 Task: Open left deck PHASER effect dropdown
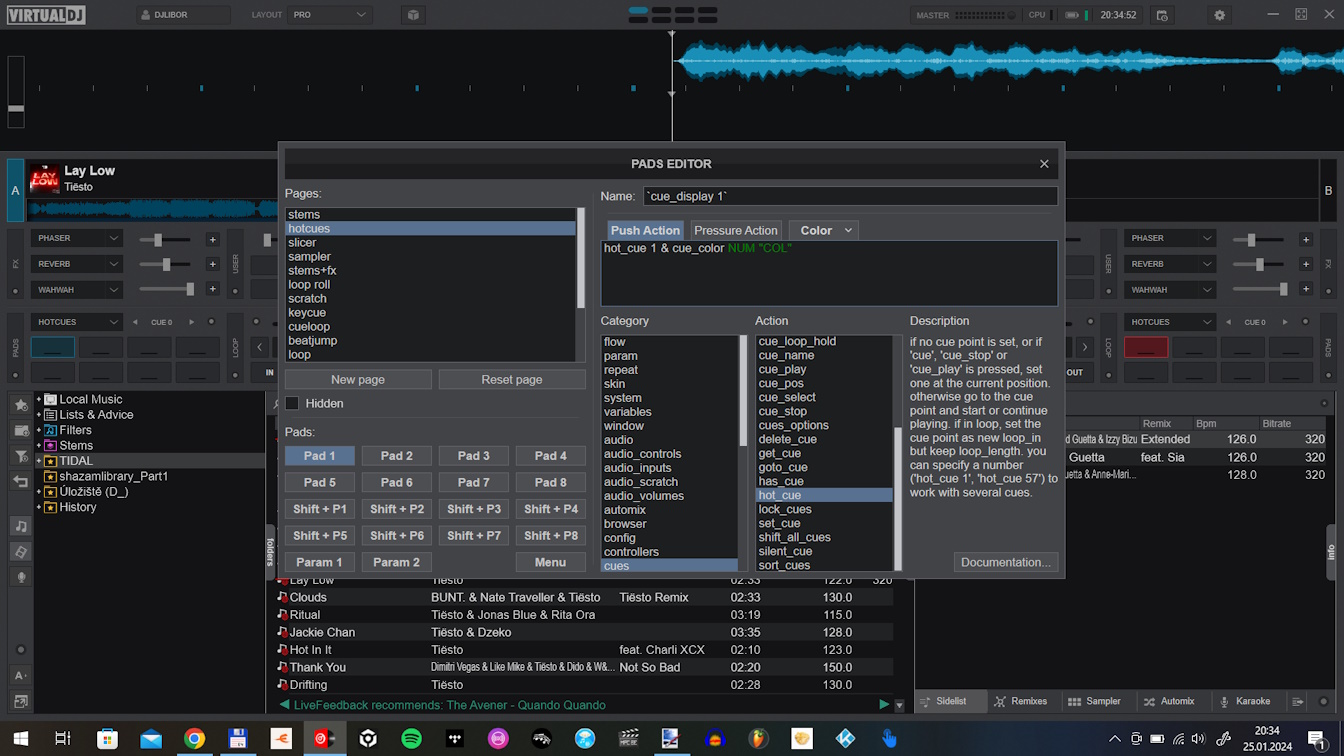click(x=77, y=238)
